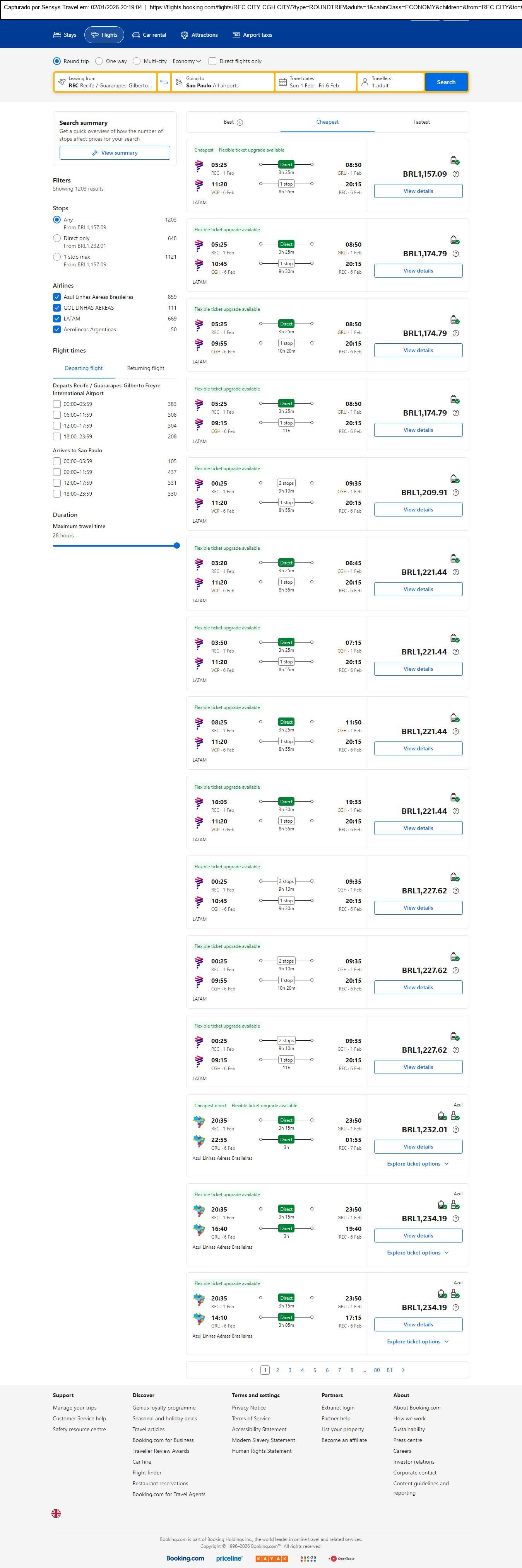This screenshot has width=522, height=1568.
Task: Click the swap origin and destination arrows icon
Action: 164,82
